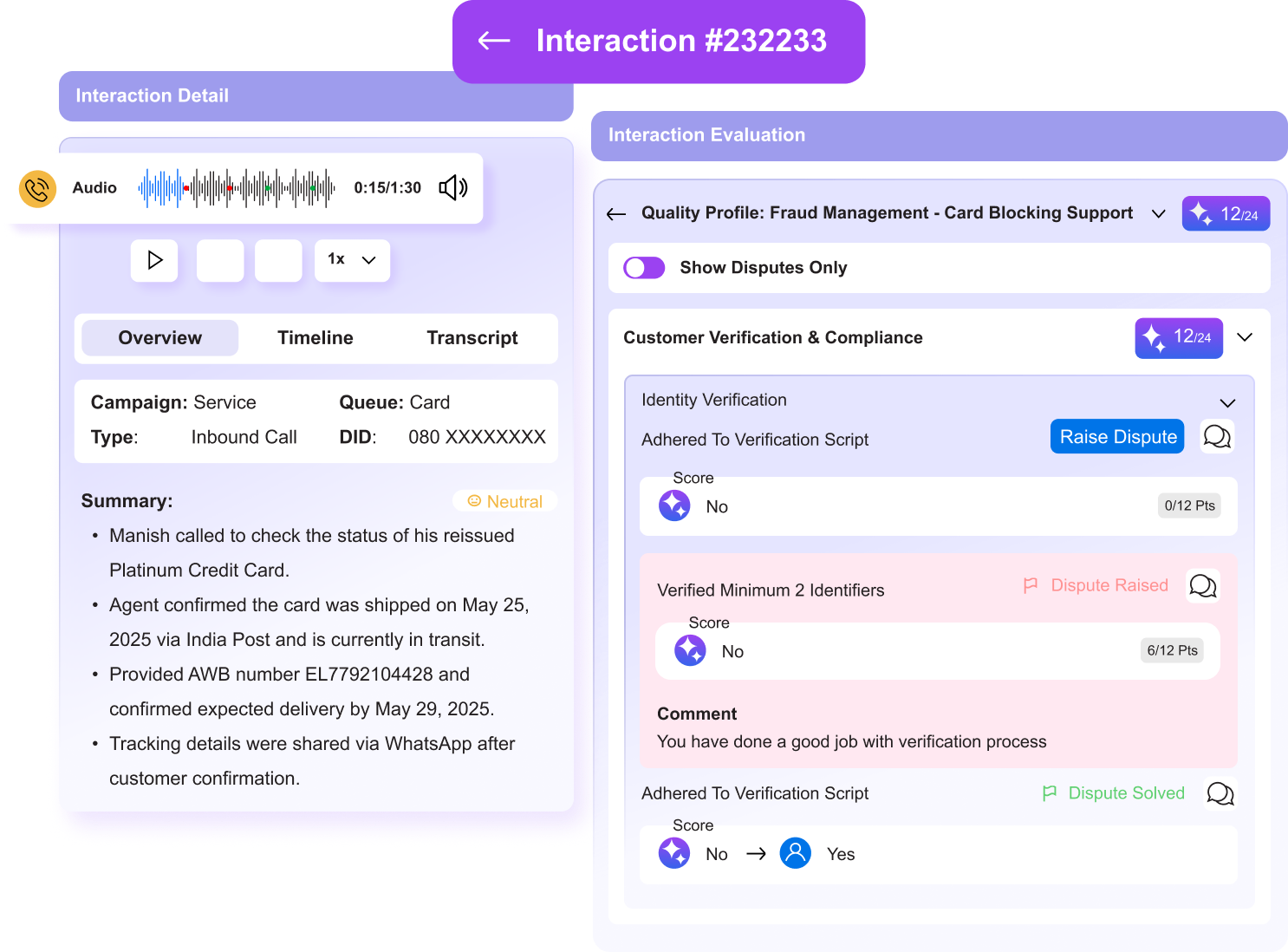The width and height of the screenshot is (1288, 952).
Task: Click the Raise Dispute button
Action: point(1117,436)
